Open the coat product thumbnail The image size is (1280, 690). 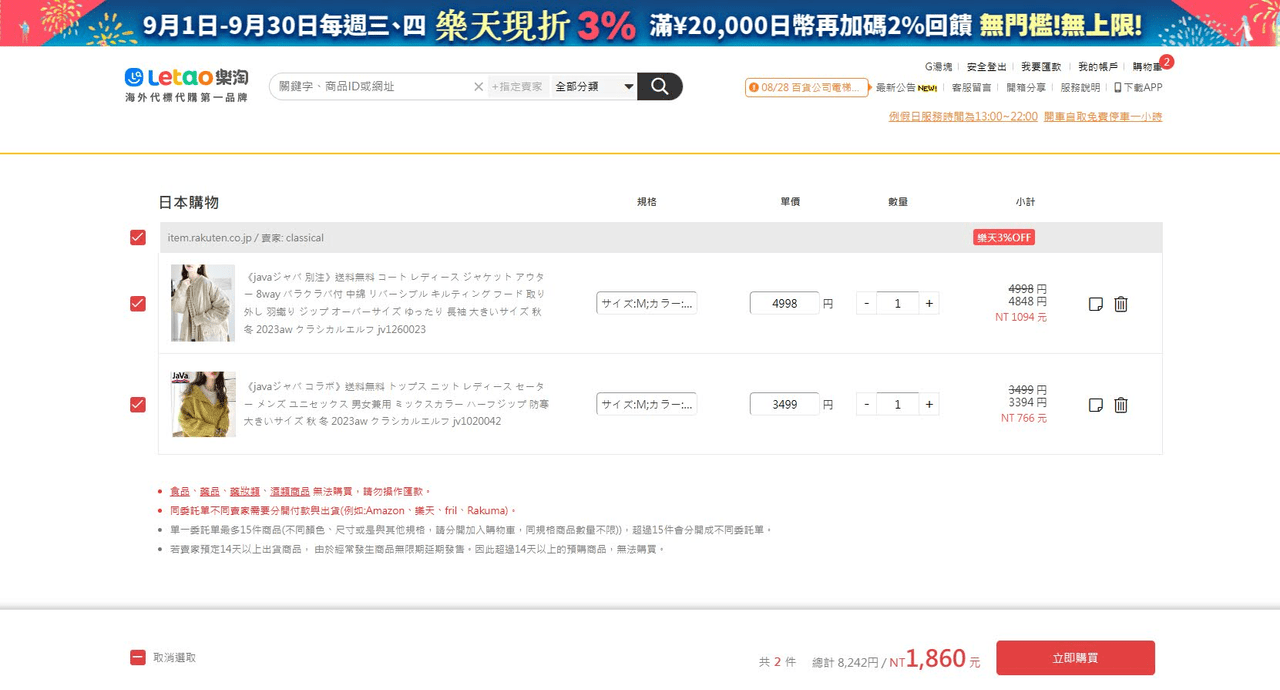(x=203, y=303)
